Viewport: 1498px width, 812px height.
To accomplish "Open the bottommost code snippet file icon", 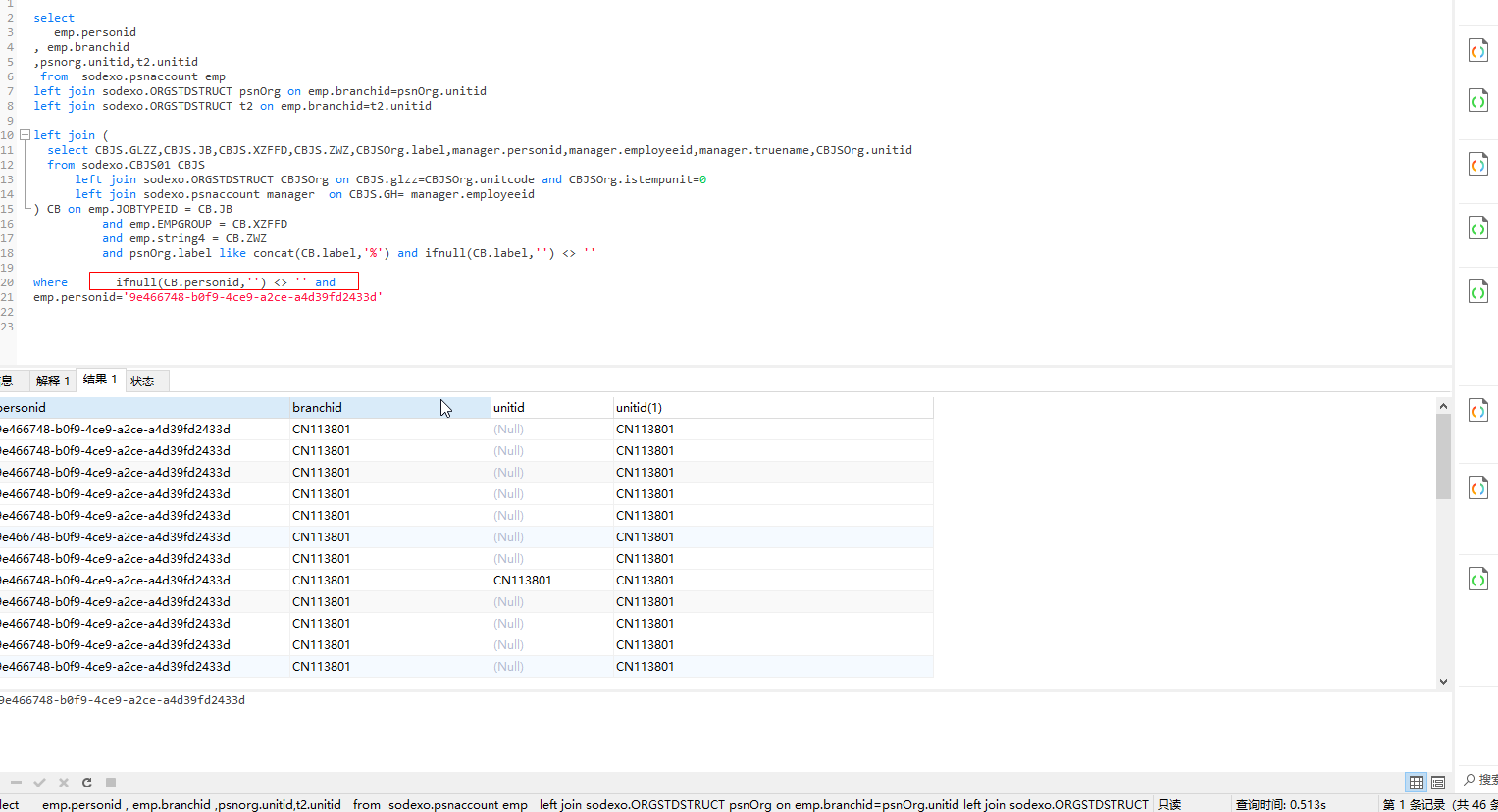I will pyautogui.click(x=1477, y=579).
